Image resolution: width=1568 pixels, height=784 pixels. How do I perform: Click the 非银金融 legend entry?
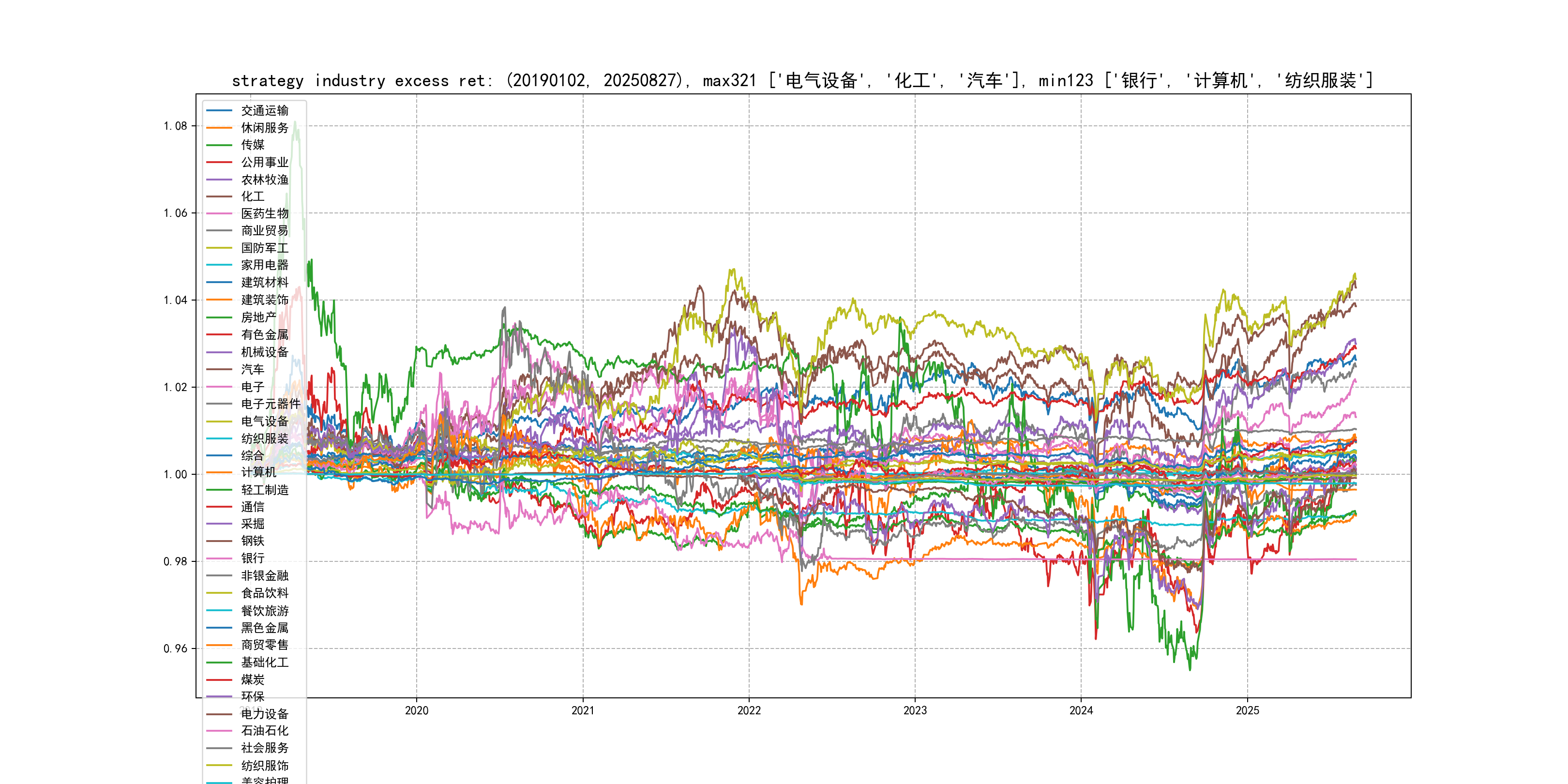265,575
